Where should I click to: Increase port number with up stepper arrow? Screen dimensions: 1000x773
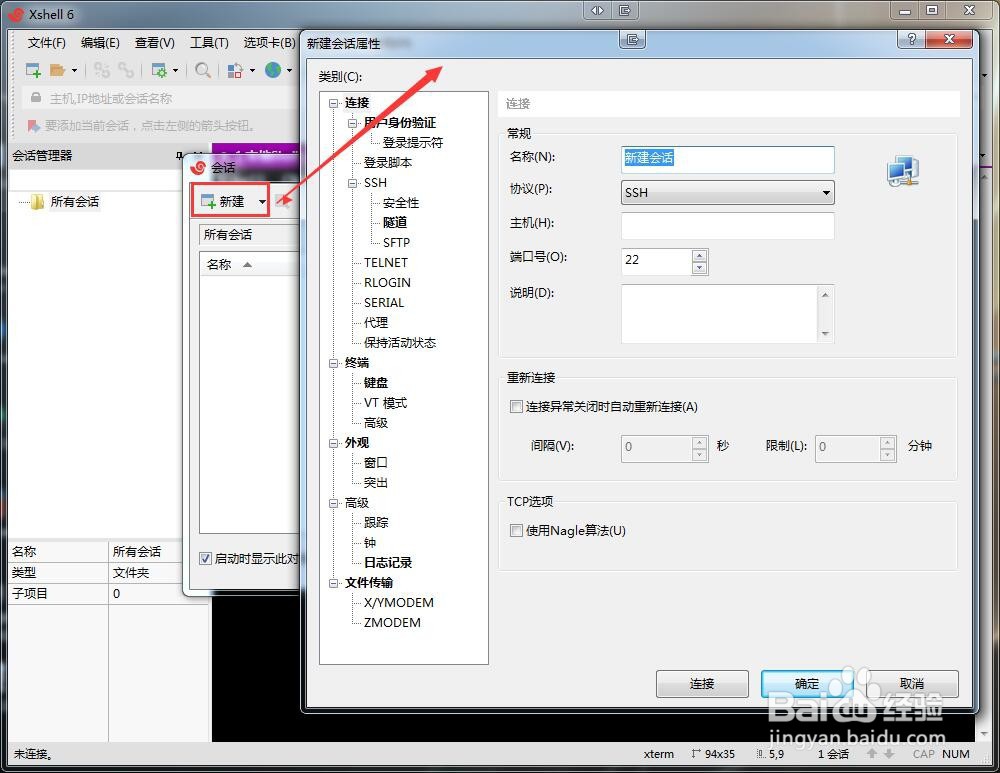[x=700, y=255]
